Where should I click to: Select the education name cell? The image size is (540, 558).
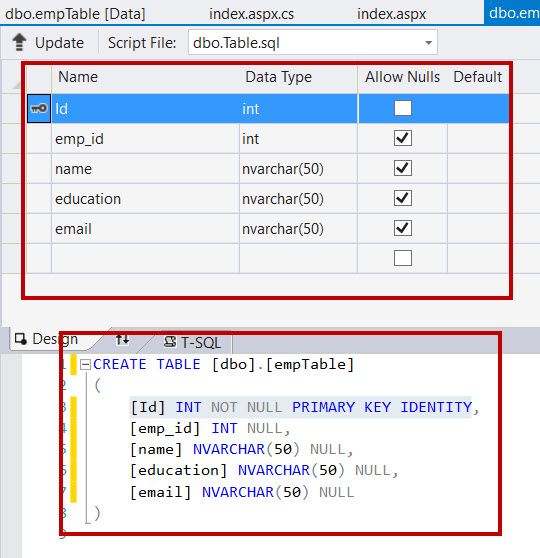tap(145, 199)
